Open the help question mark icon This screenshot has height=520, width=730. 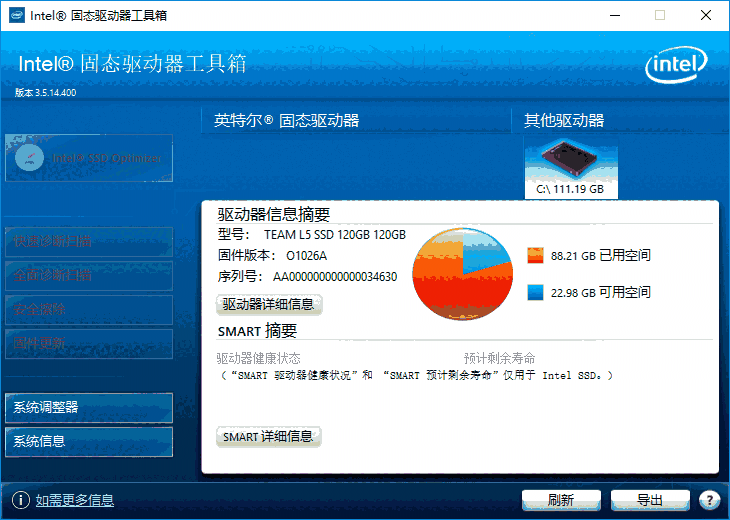pos(710,500)
